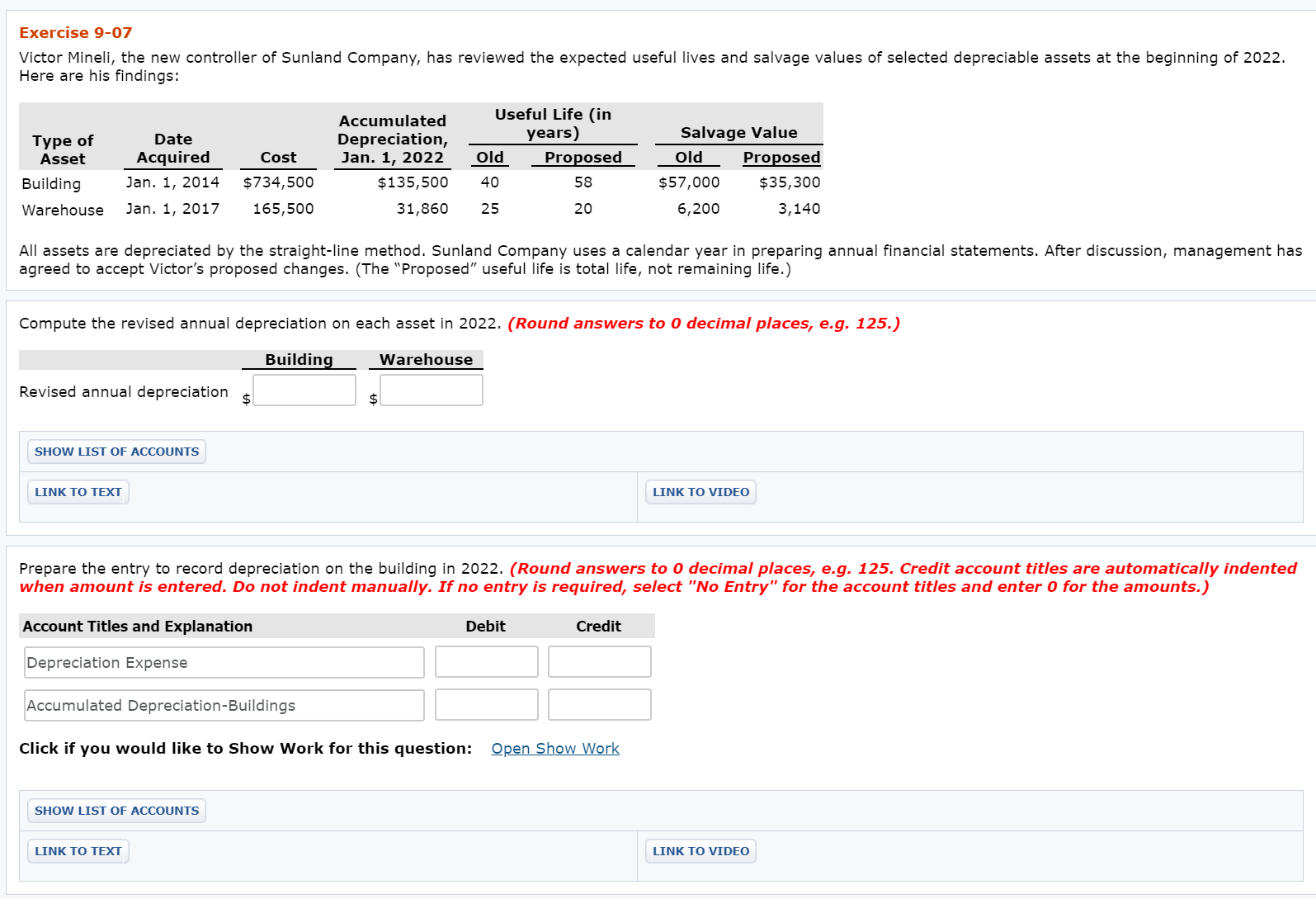The height and width of the screenshot is (899, 1316).
Task: Select Building acquisition date Jan. 1, 2014
Action: [172, 182]
